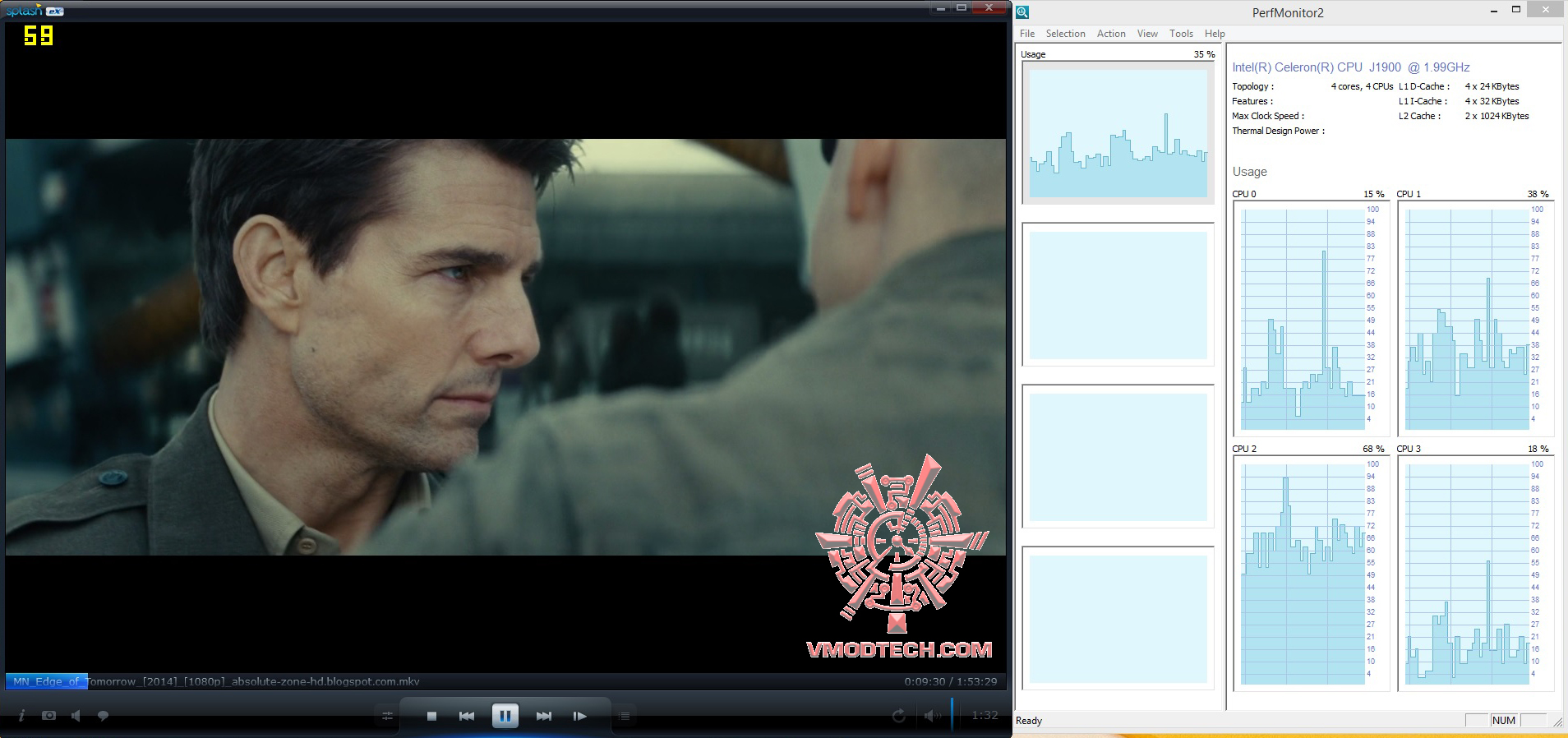This screenshot has width=1568, height=738.
Task: Click the NUM indicator in the status bar
Action: pos(1504,721)
